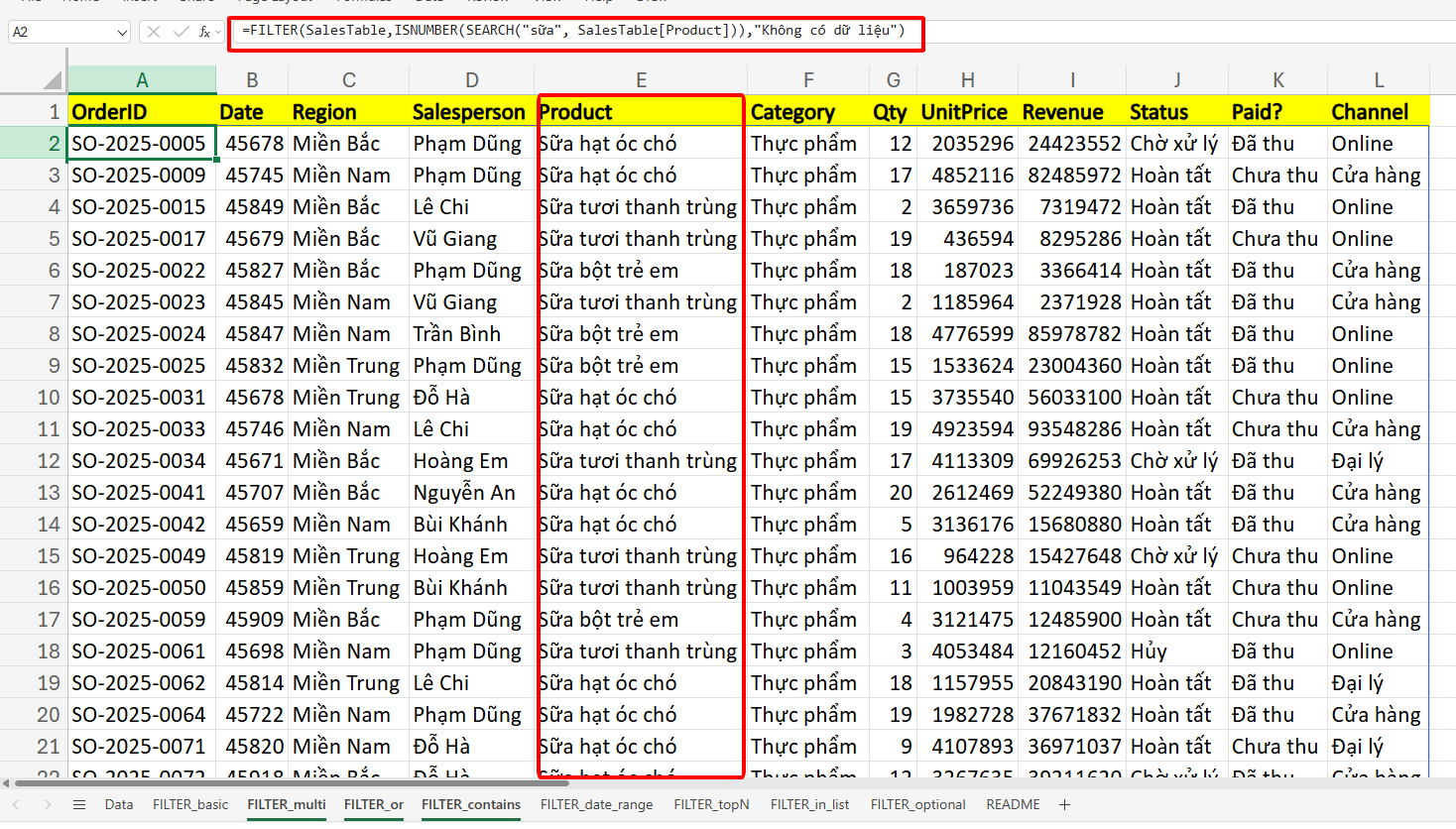Open the FILTER_or sheet tab
The image size is (1456, 829).
374,804
